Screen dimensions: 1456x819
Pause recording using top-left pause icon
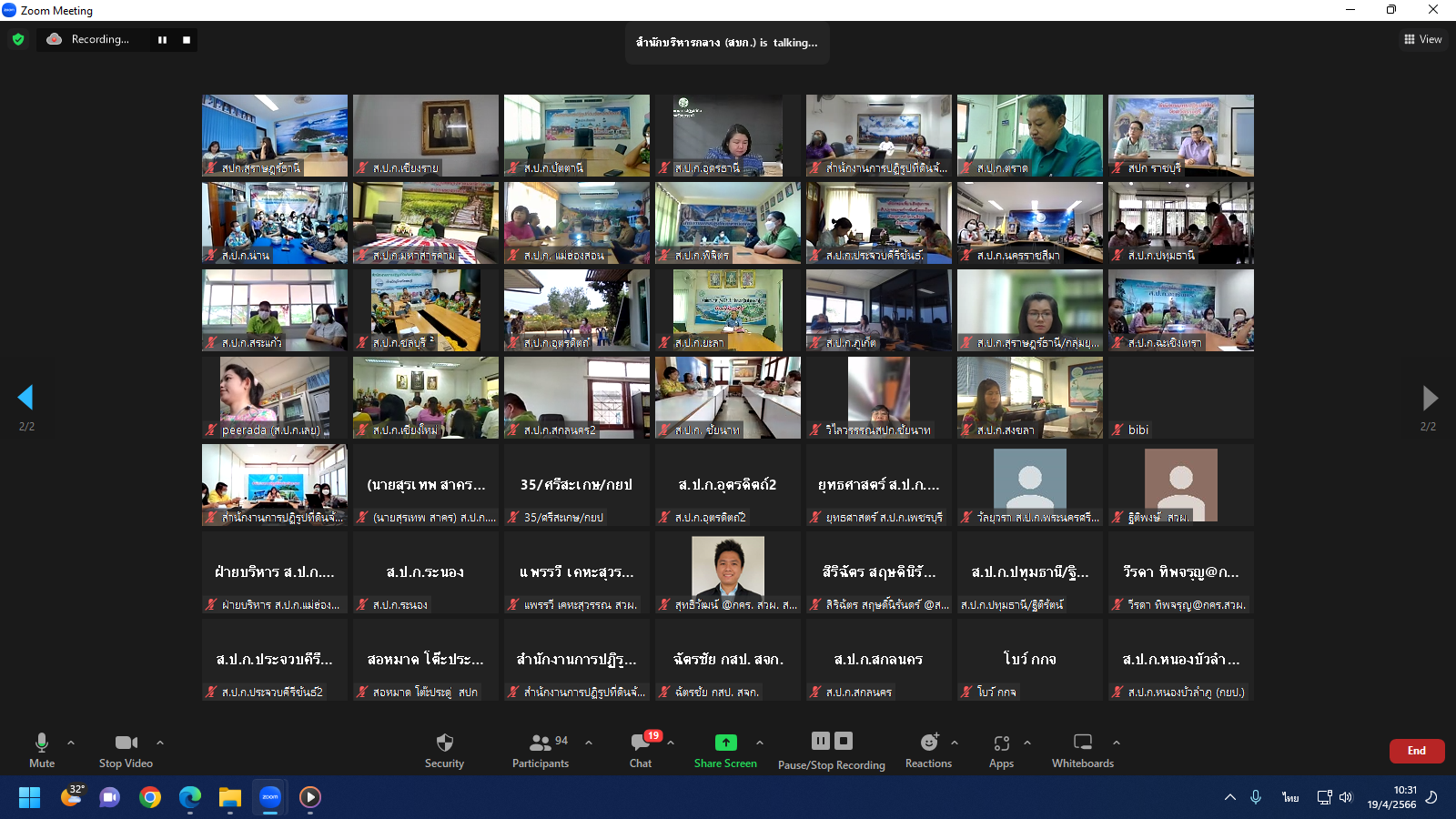pyautogui.click(x=162, y=39)
